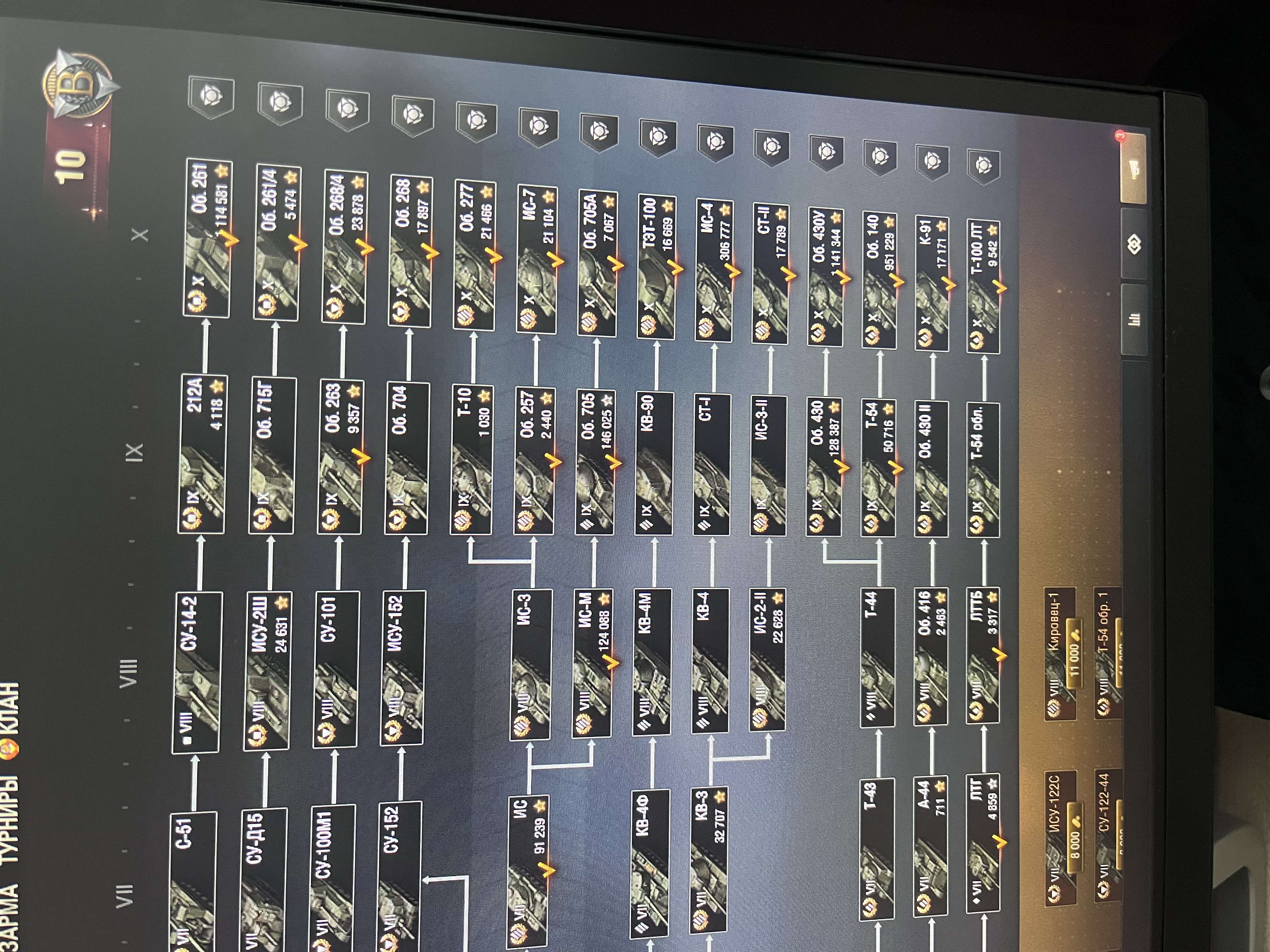Open the blueprint icon beside Об. 268

(x=412, y=116)
